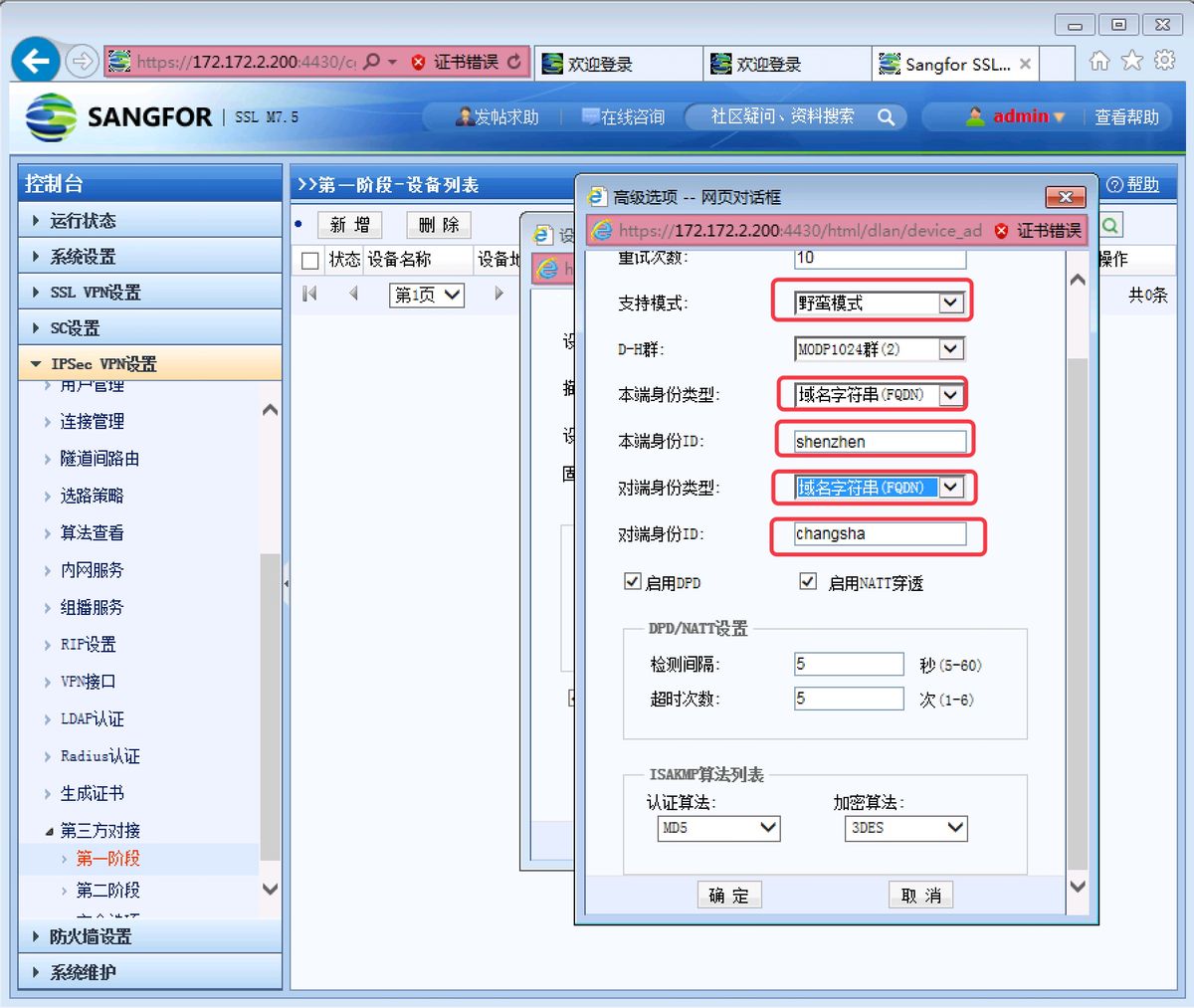Open the 本端身份类型 dropdown

880,395
